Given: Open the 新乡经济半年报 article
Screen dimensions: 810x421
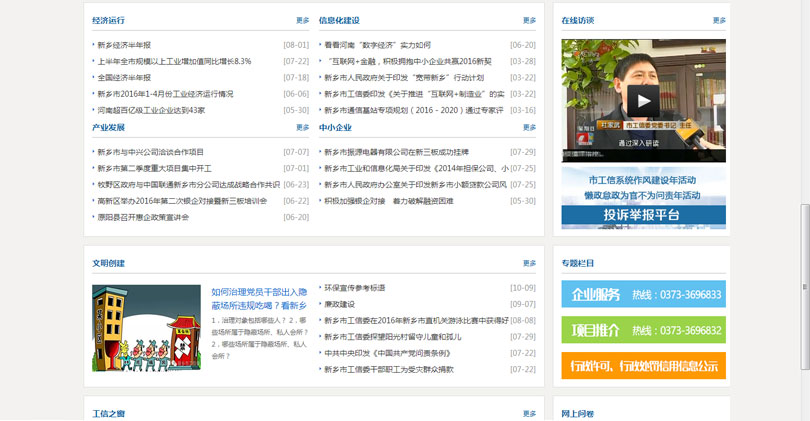Looking at the screenshot, I should (x=124, y=45).
